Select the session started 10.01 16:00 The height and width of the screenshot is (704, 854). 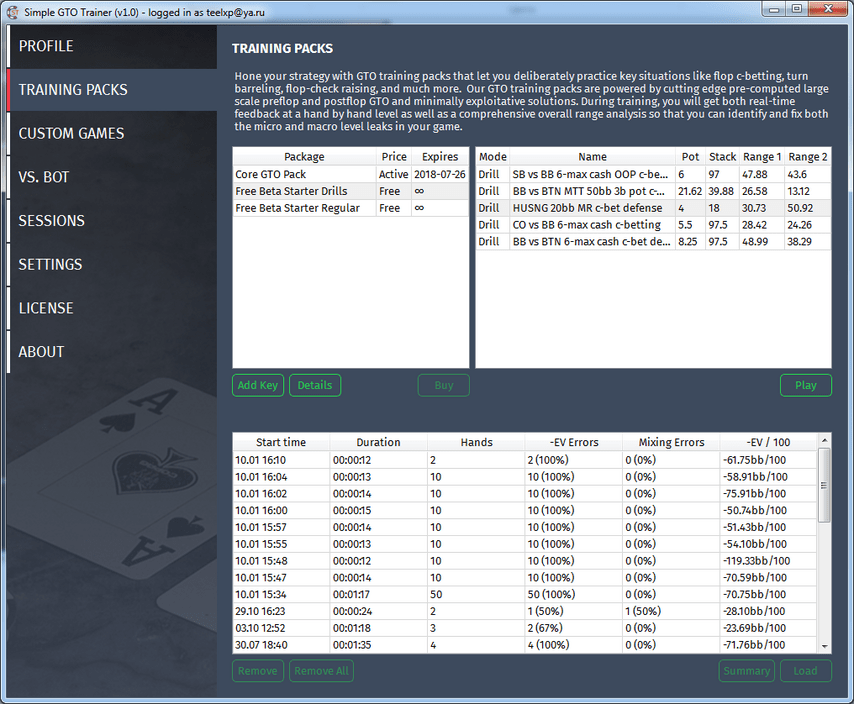[525, 511]
